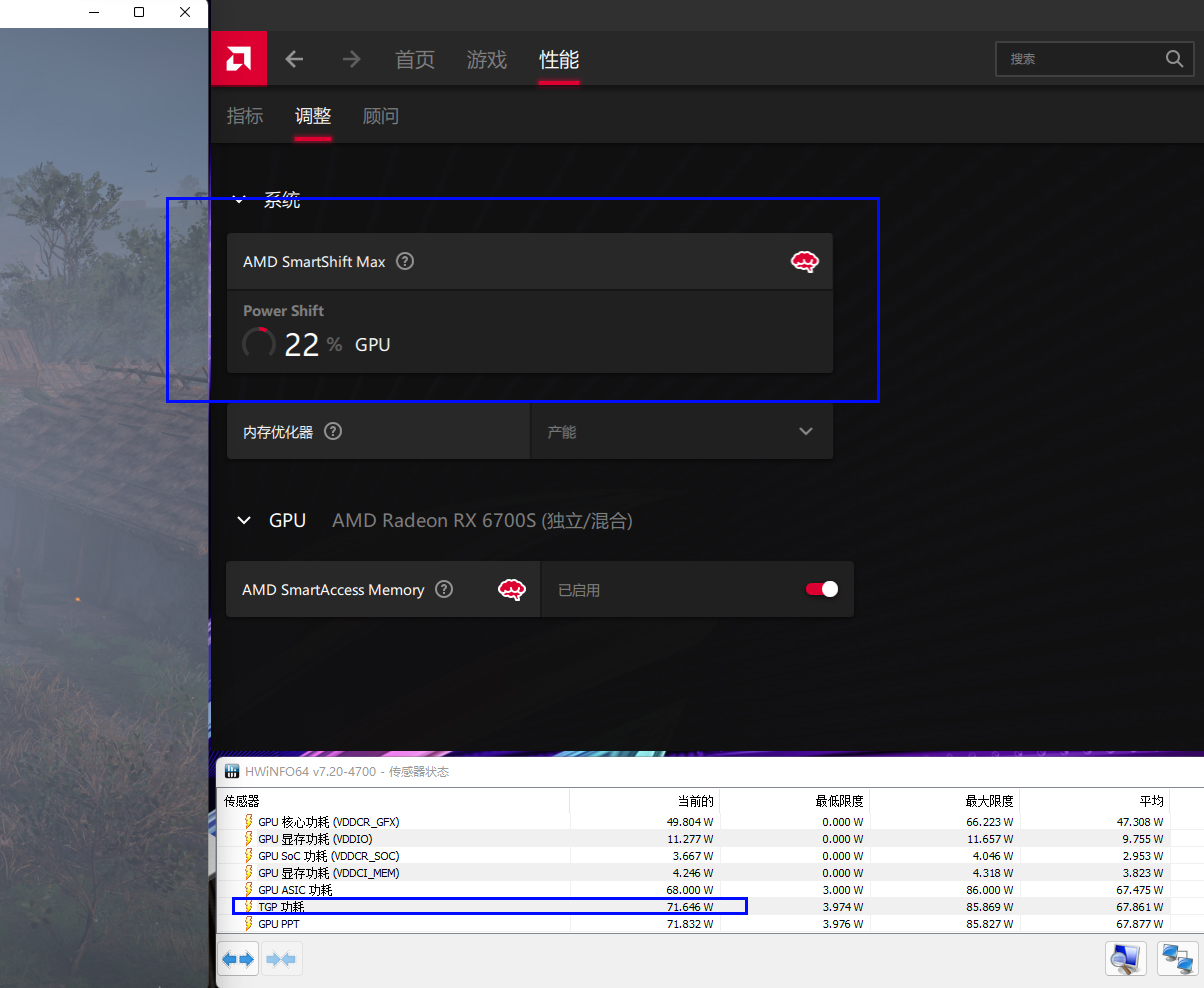Open help for 内存优化器

[x=334, y=432]
